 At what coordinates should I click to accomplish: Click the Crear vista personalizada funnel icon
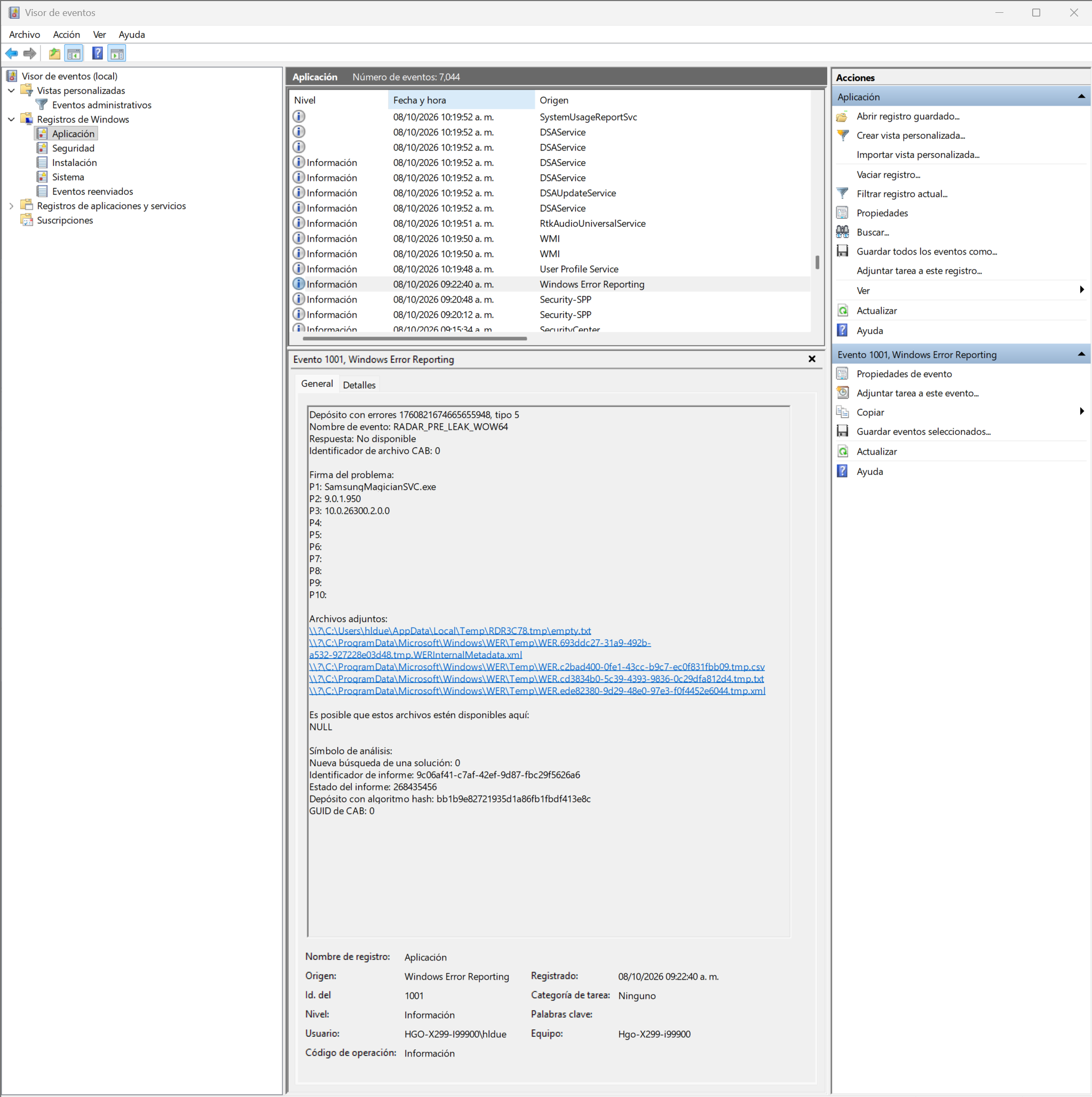coord(843,135)
